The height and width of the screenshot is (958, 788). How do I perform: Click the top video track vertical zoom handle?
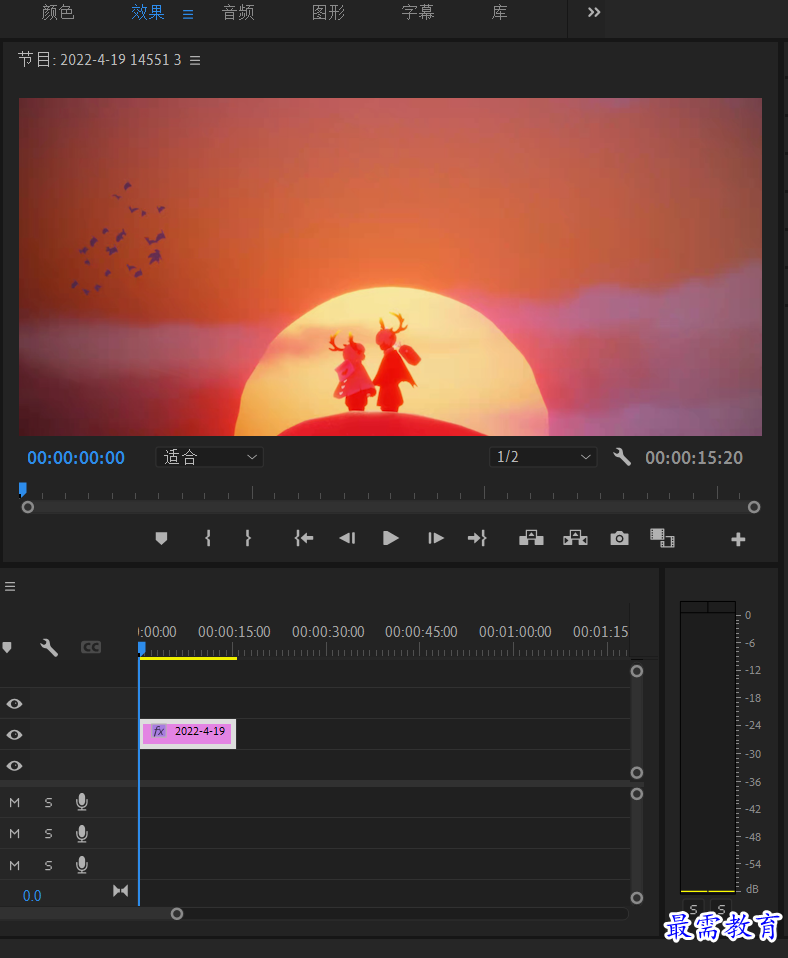click(637, 671)
